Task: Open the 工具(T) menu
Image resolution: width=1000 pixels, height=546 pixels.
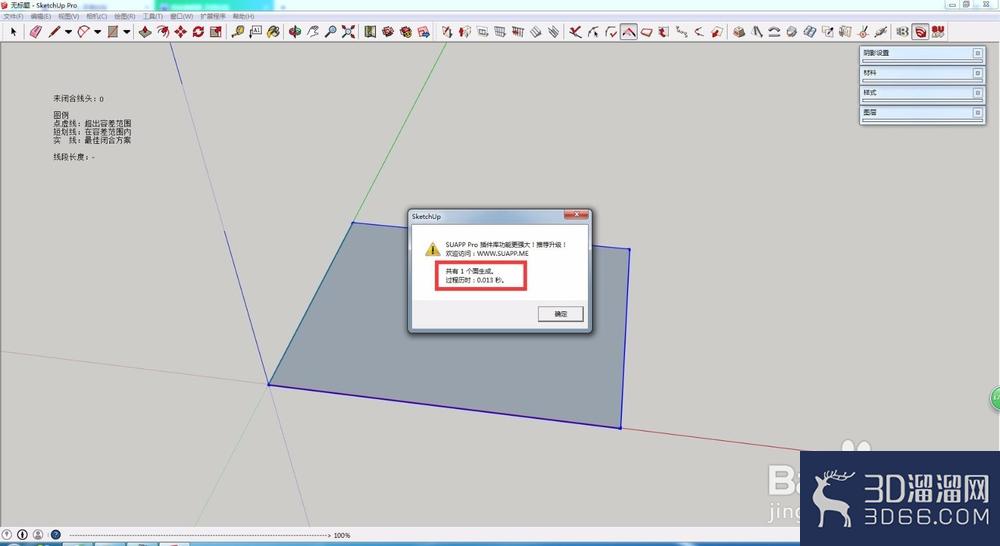Action: (x=153, y=16)
